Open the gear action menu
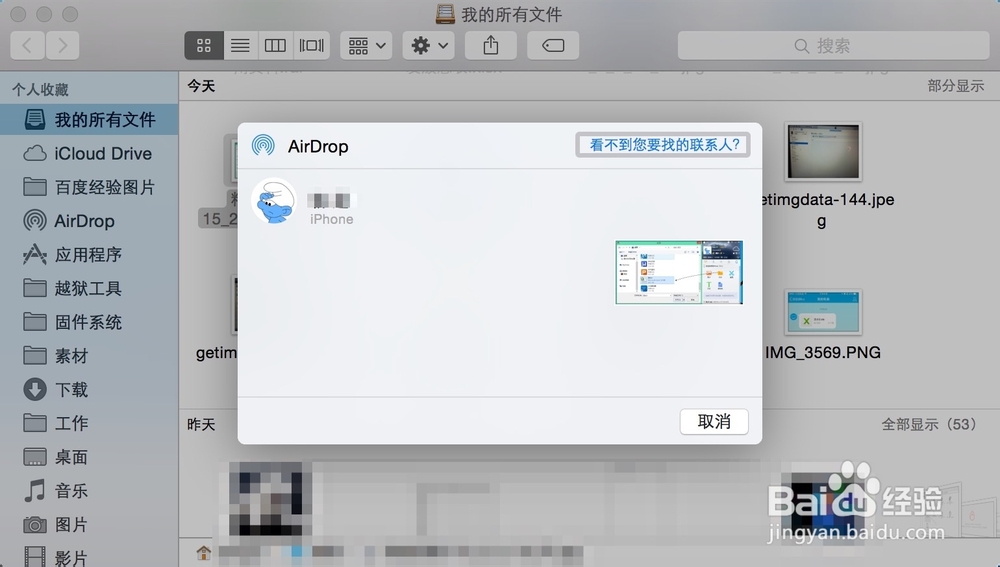Viewport: 1000px width, 567px height. 429,45
